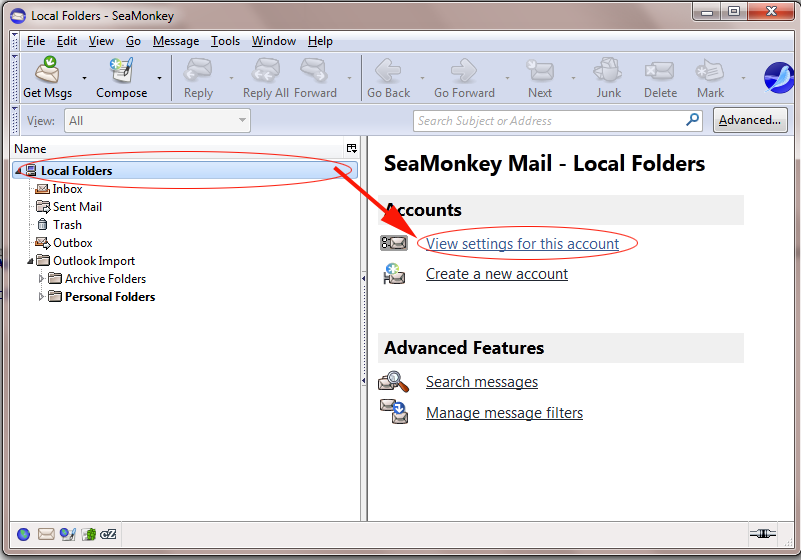801x560 pixels.
Task: Select the Sent Mail folder
Action: coord(77,207)
